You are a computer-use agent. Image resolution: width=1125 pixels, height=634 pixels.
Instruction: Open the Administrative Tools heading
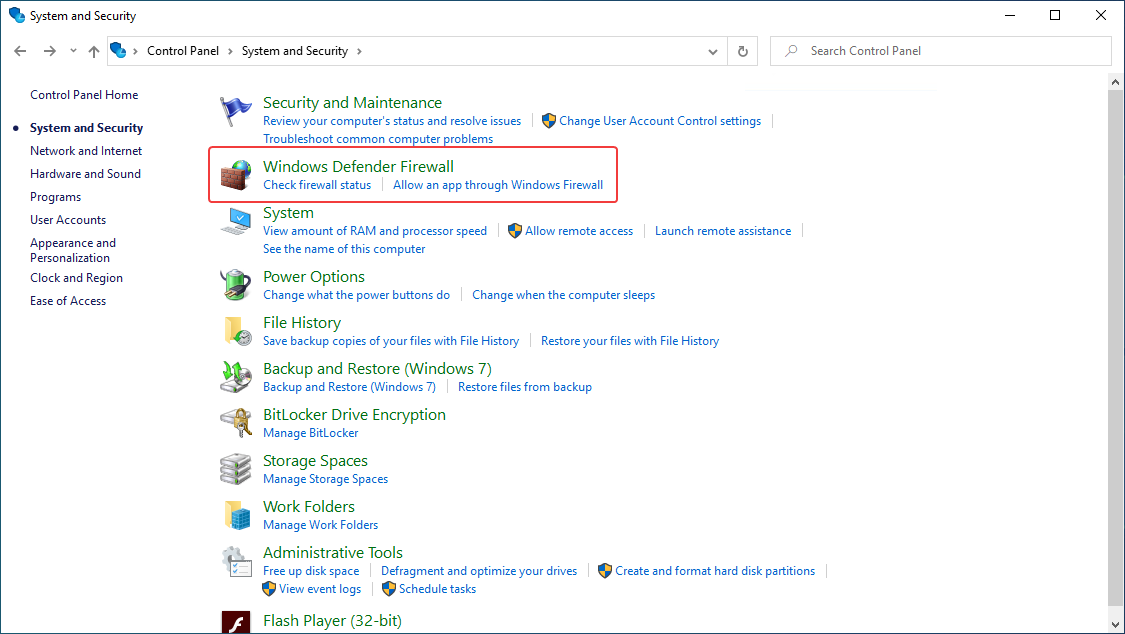point(333,552)
